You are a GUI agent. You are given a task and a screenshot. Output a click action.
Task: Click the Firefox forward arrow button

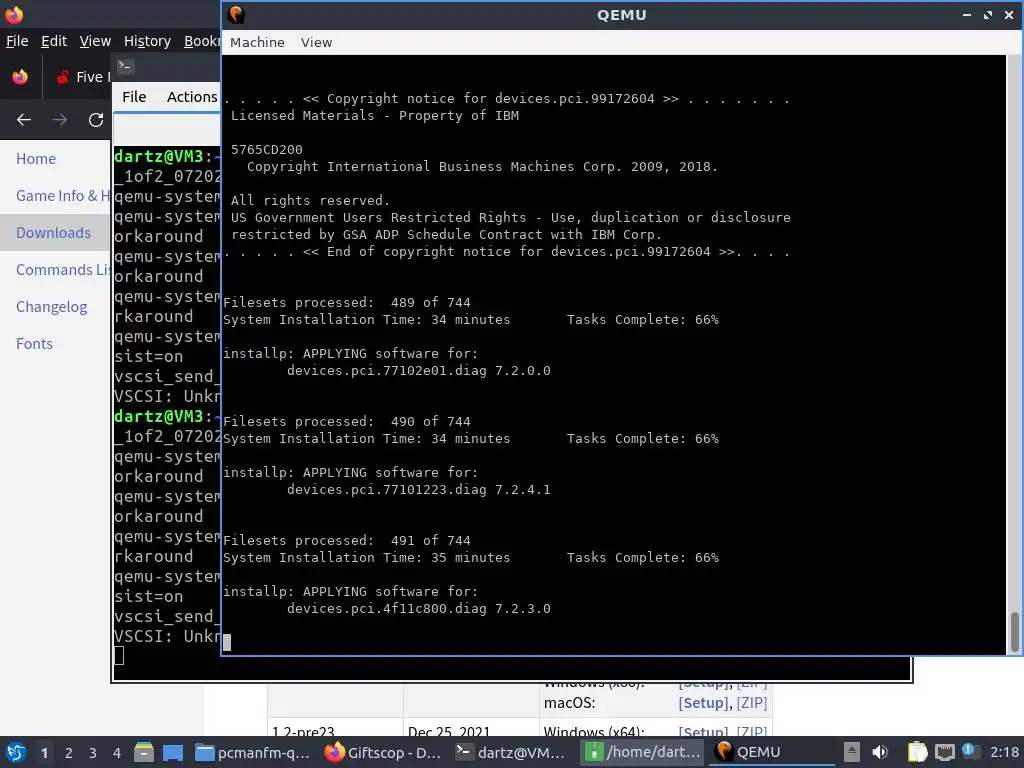pyautogui.click(x=59, y=120)
